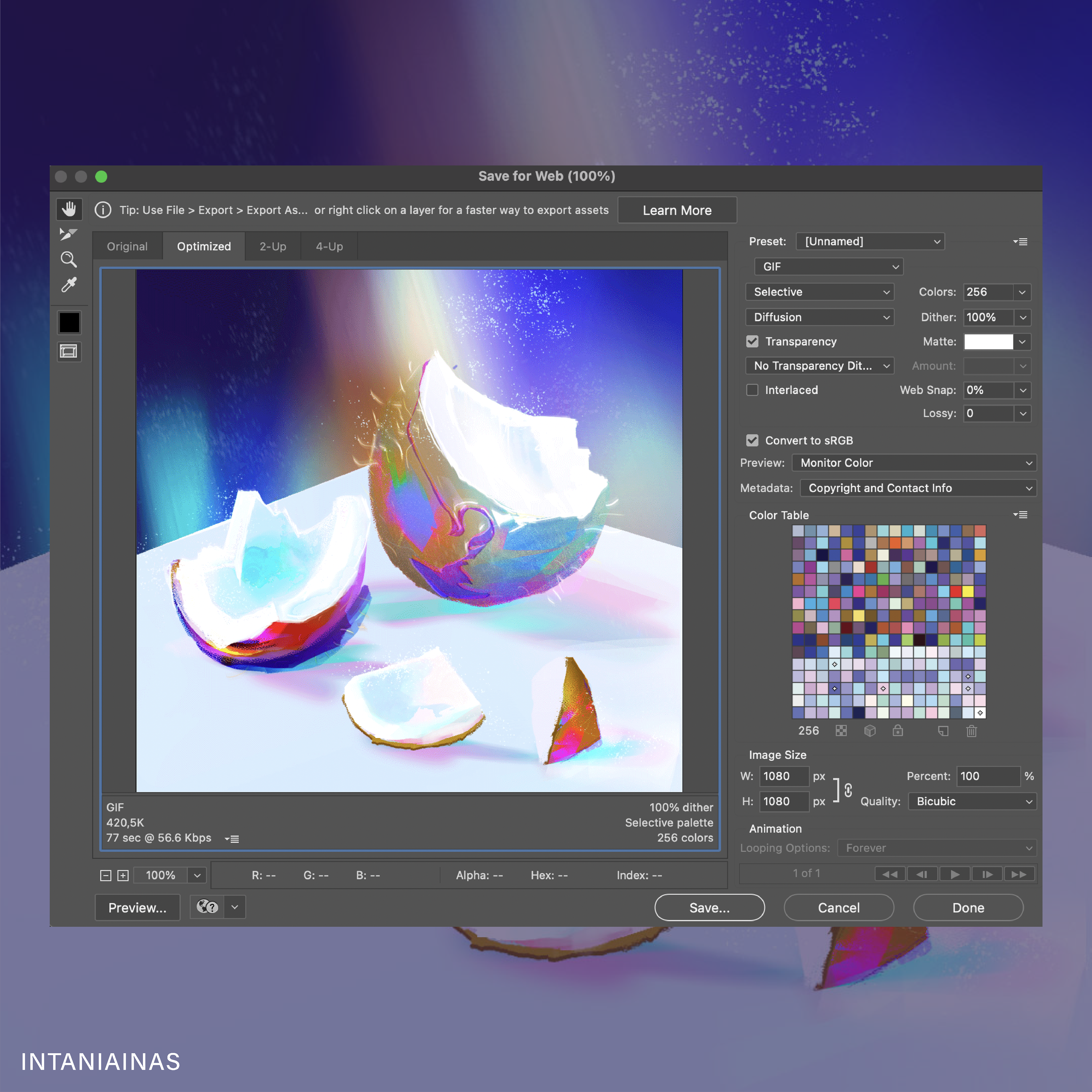The width and height of the screenshot is (1092, 1092).
Task: Click the image Width input field
Action: 784,777
